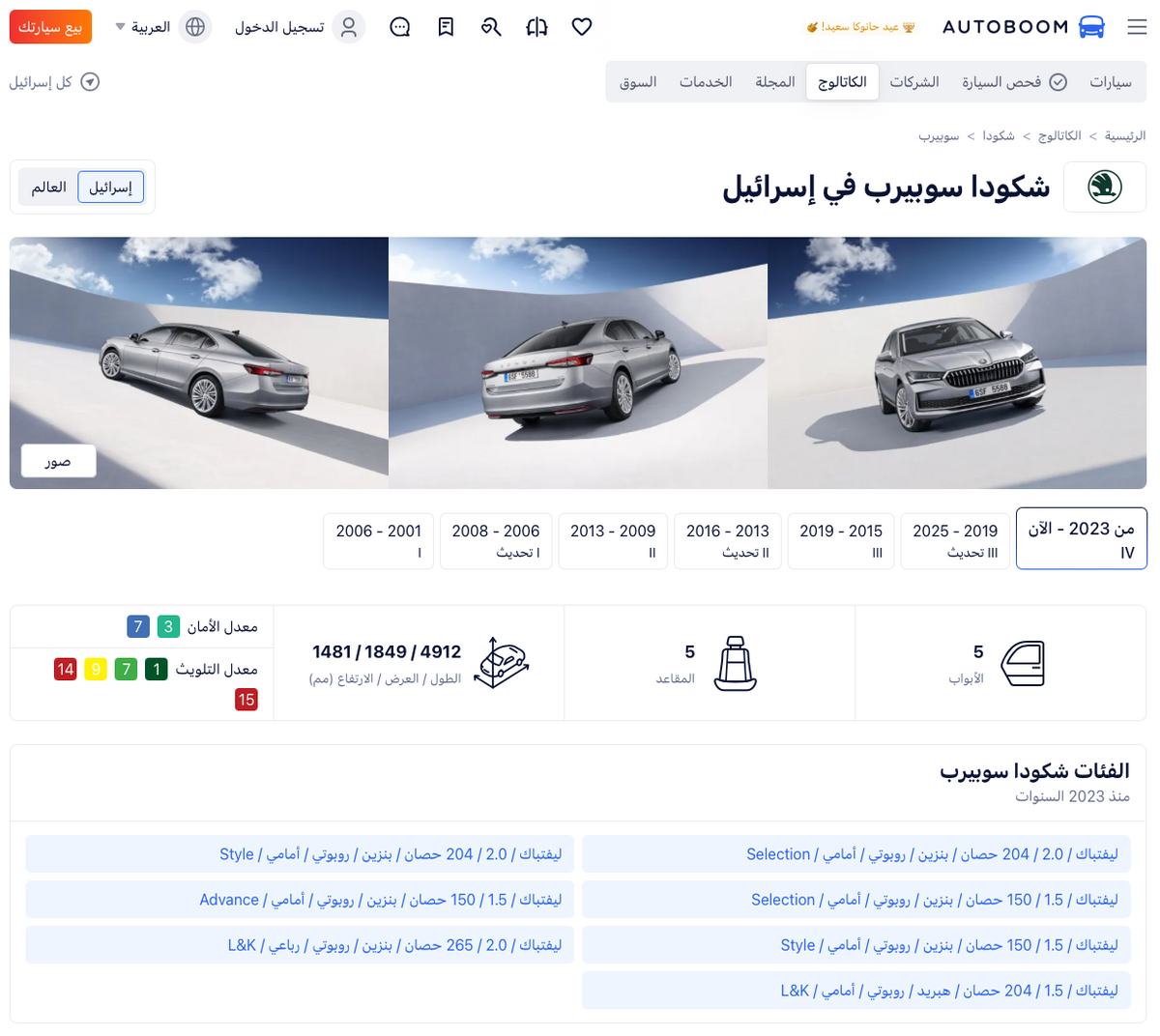Click pollution rating dark green badge 1
The height and width of the screenshot is (1036, 1160).
tap(156, 669)
